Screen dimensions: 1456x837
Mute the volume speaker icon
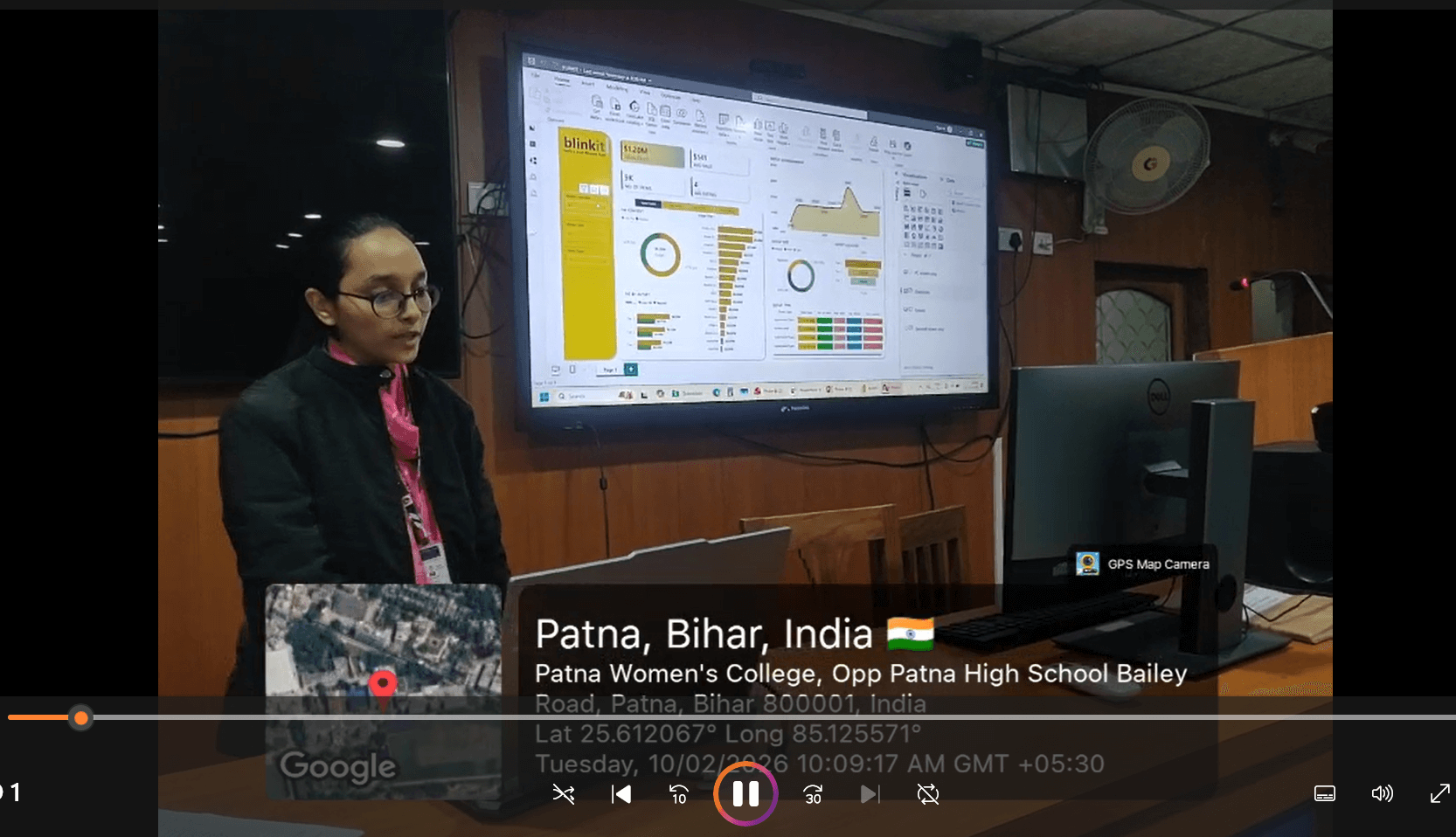click(x=1382, y=793)
